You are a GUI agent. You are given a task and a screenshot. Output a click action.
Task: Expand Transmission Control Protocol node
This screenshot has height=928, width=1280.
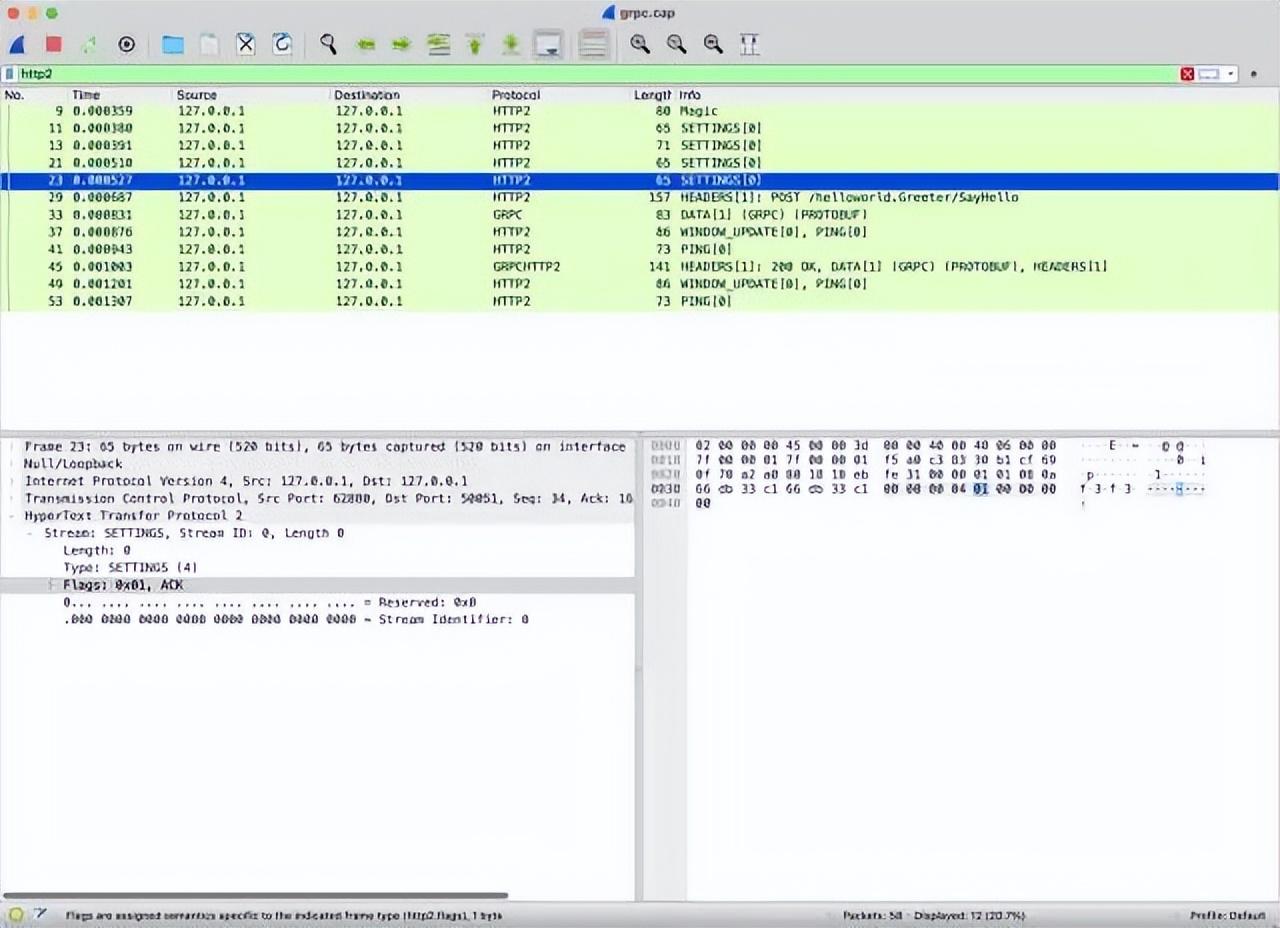click(13, 498)
